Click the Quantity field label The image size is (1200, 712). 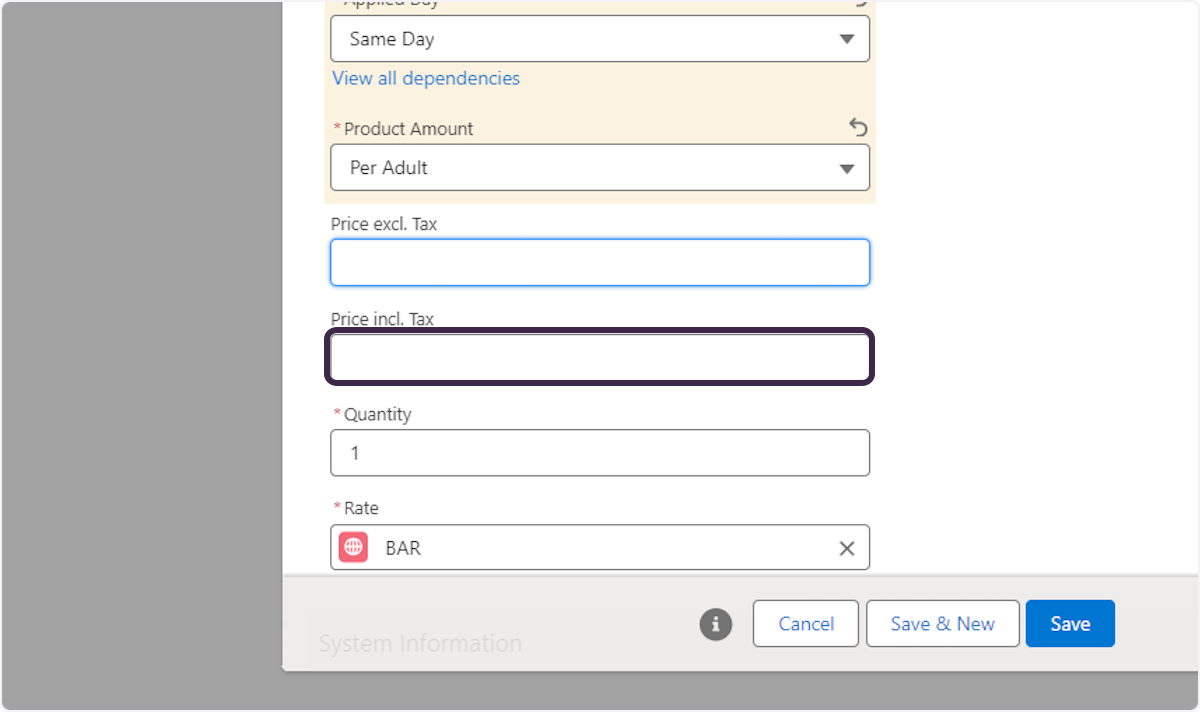click(377, 414)
